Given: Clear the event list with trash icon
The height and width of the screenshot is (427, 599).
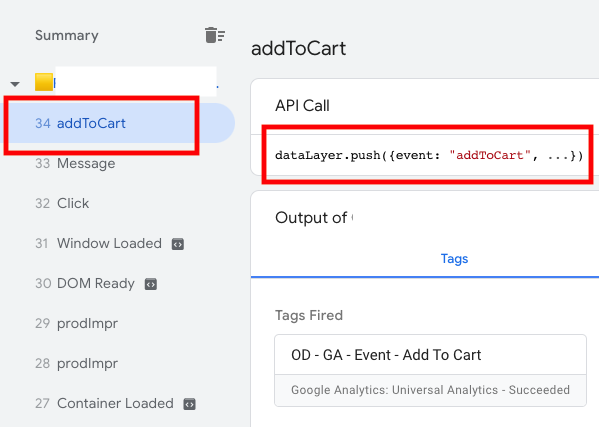Looking at the screenshot, I should (215, 35).
